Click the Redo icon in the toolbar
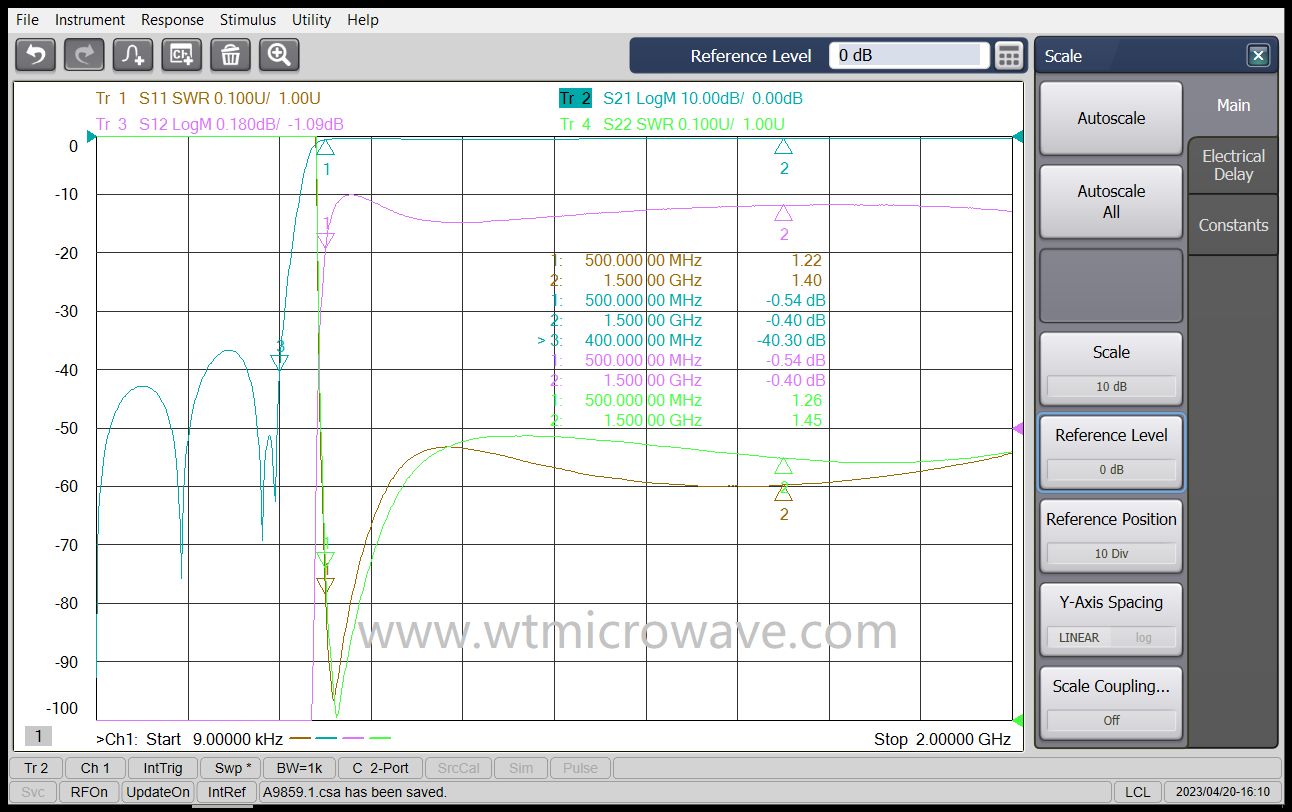Image resolution: width=1292 pixels, height=812 pixels. [x=84, y=55]
